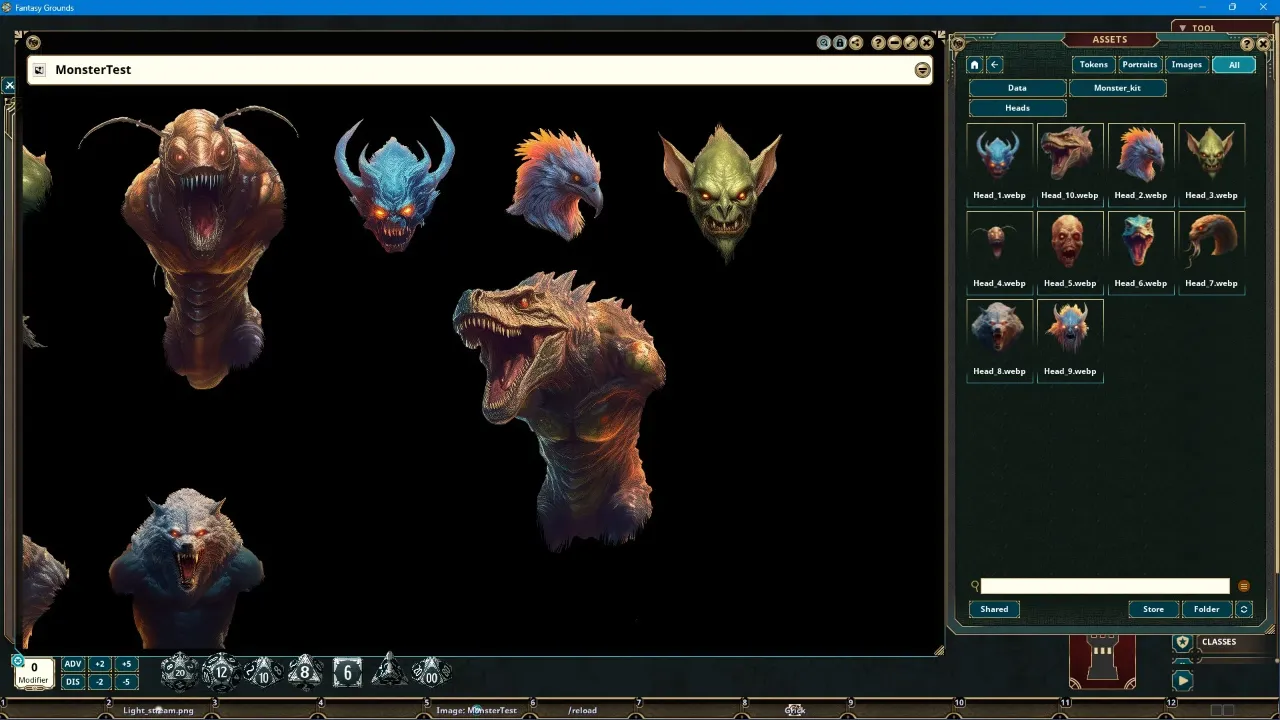
Task: Toggle the +5 modifier button
Action: point(126,664)
